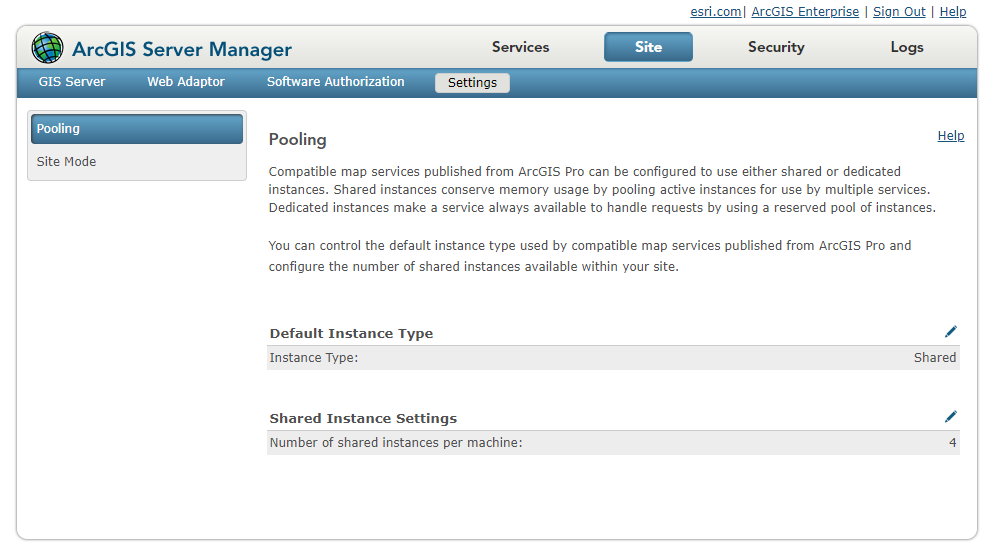Open the ArcGIS Enterprise link

tap(805, 12)
